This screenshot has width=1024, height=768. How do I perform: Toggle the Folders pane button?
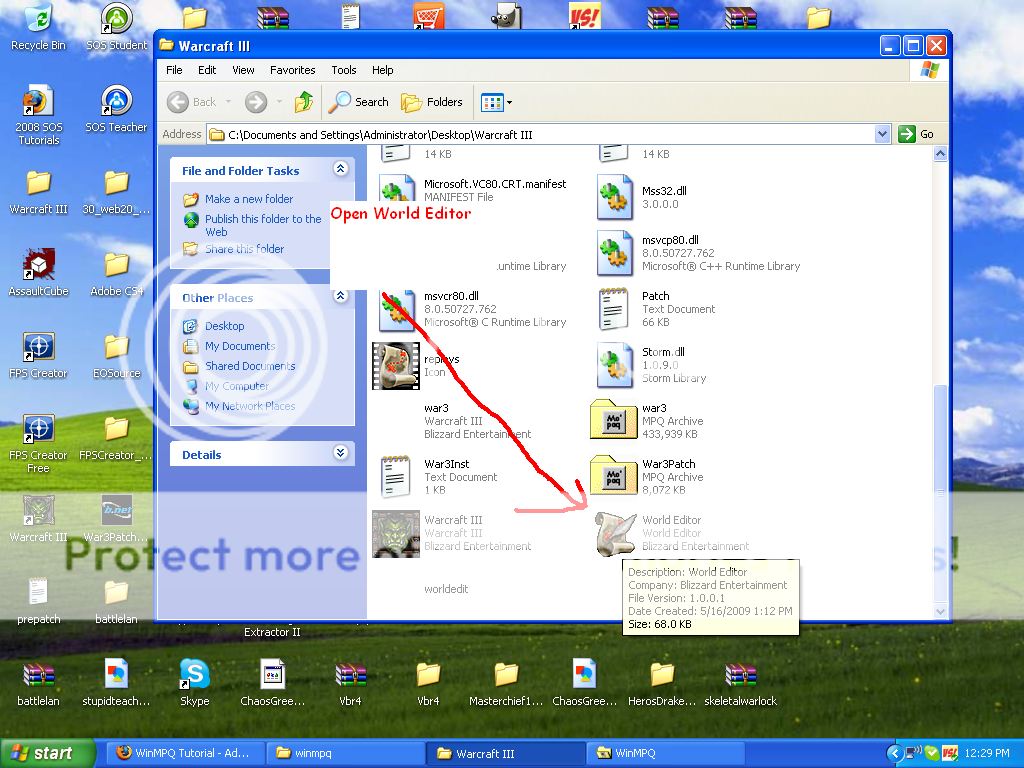pos(432,102)
